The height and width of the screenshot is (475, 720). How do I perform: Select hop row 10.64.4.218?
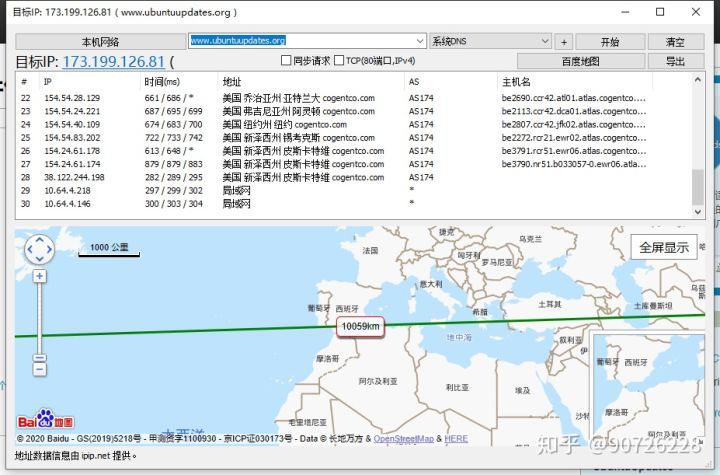point(354,190)
